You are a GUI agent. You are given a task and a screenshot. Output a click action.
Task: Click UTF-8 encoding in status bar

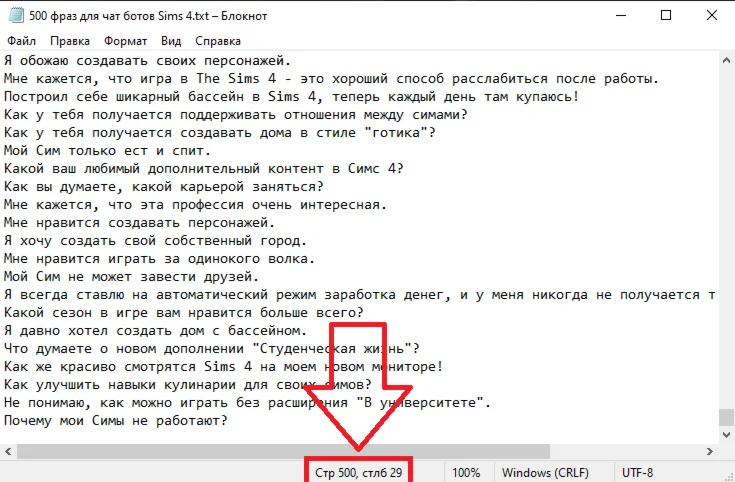pyautogui.click(x=637, y=473)
